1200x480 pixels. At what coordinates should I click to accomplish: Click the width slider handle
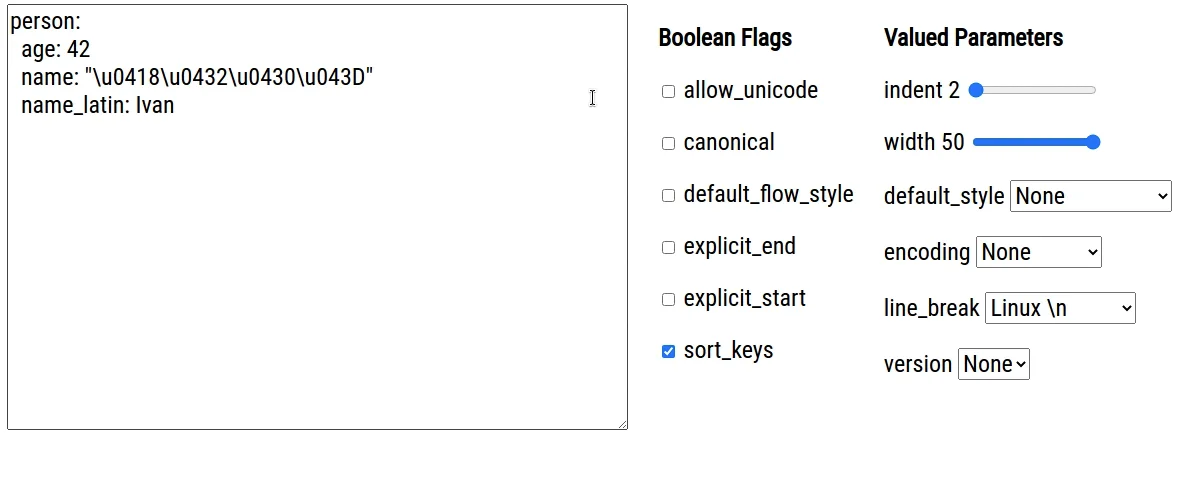point(1093,142)
